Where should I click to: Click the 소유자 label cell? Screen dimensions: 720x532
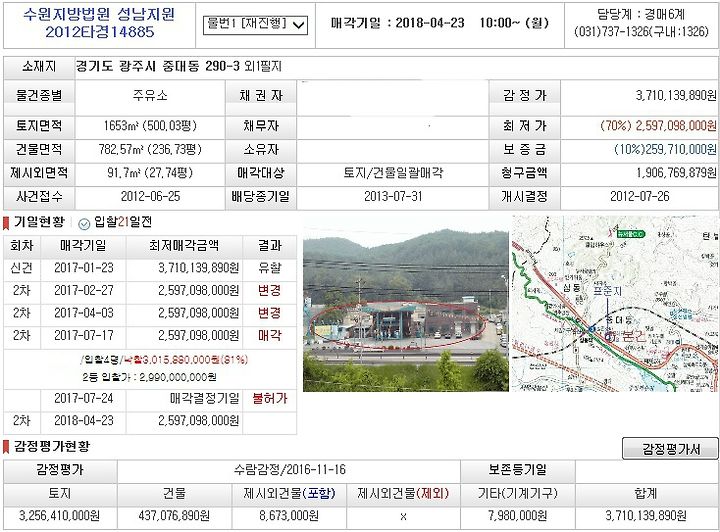pyautogui.click(x=260, y=149)
